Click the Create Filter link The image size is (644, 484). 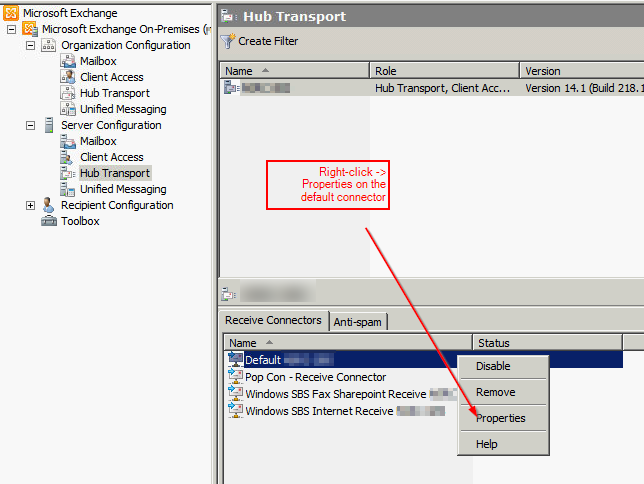tap(268, 41)
